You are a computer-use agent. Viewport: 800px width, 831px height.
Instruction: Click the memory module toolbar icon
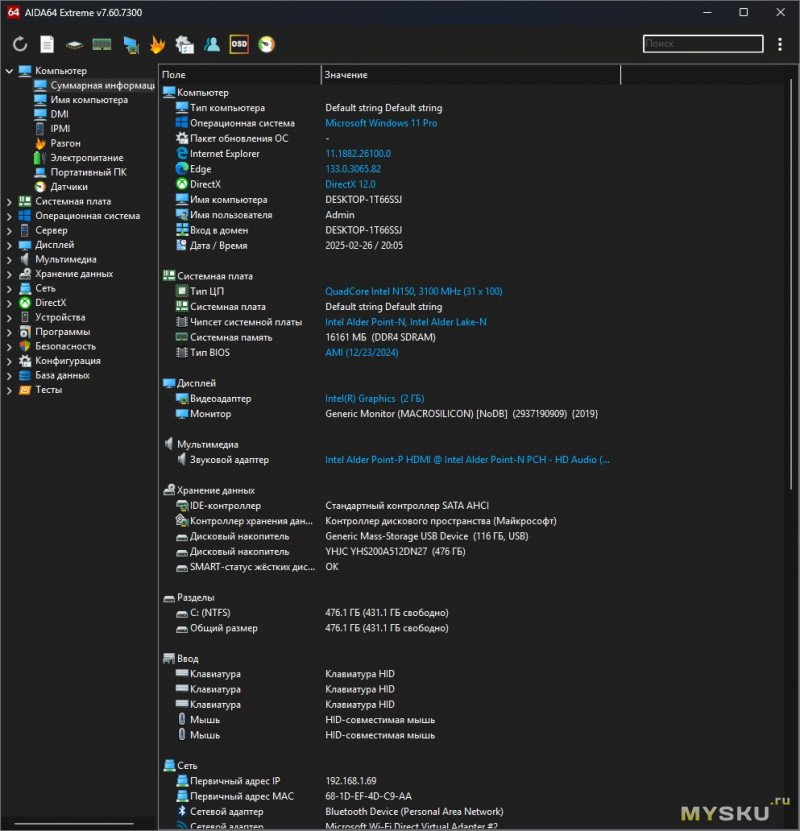[102, 45]
